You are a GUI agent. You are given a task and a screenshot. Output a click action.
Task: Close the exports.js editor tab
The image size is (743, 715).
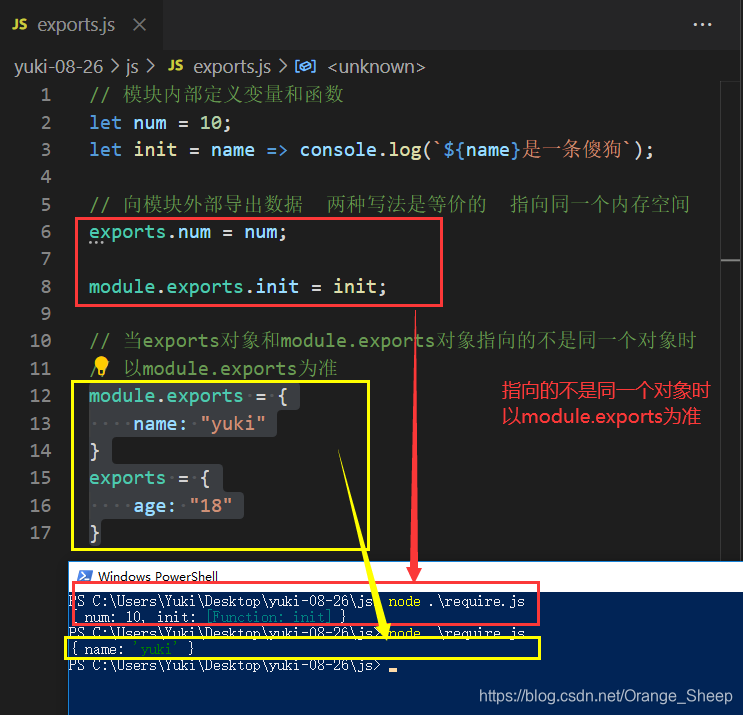[x=139, y=24]
